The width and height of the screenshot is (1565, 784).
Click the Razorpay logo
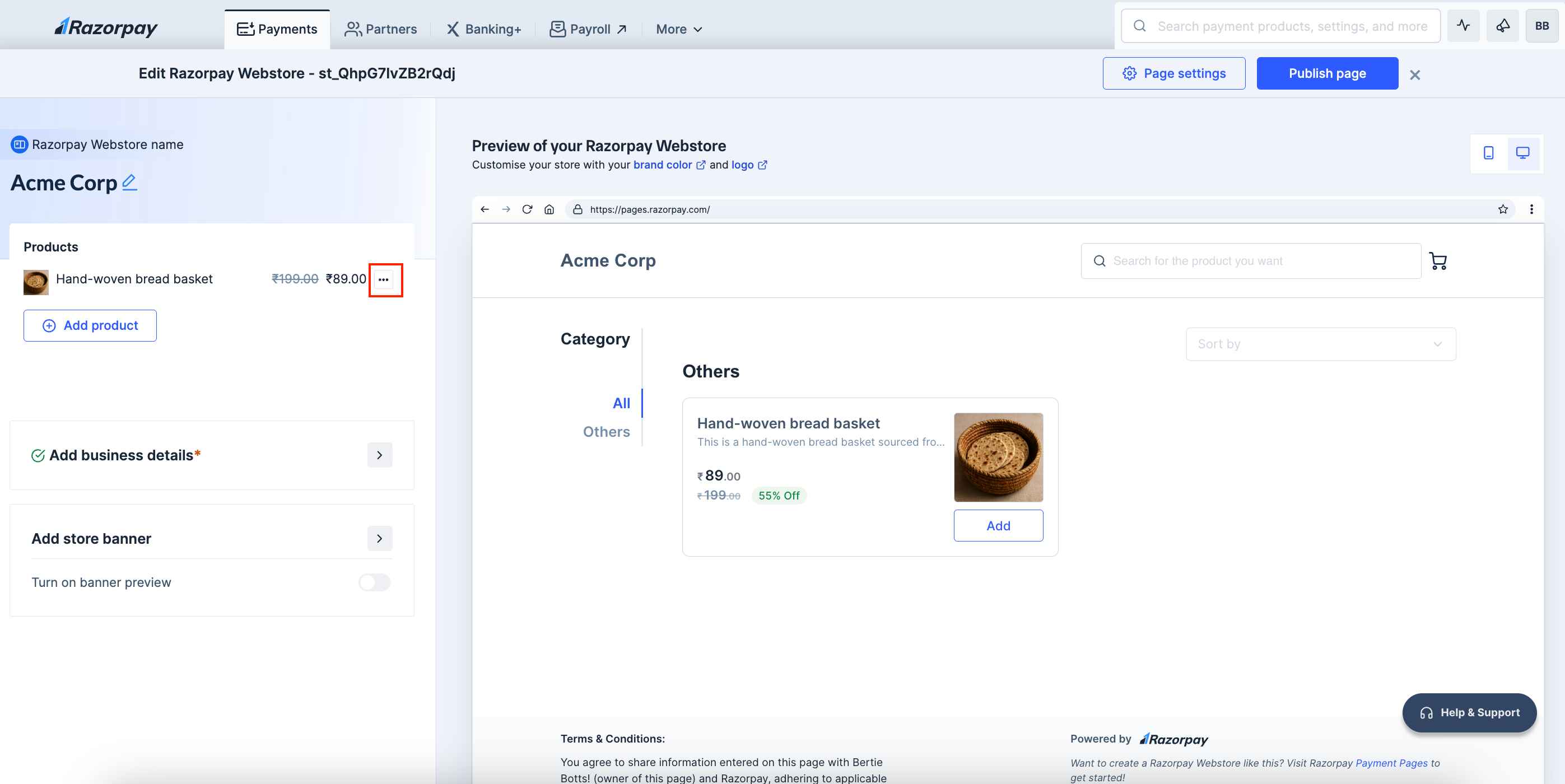pos(106,27)
